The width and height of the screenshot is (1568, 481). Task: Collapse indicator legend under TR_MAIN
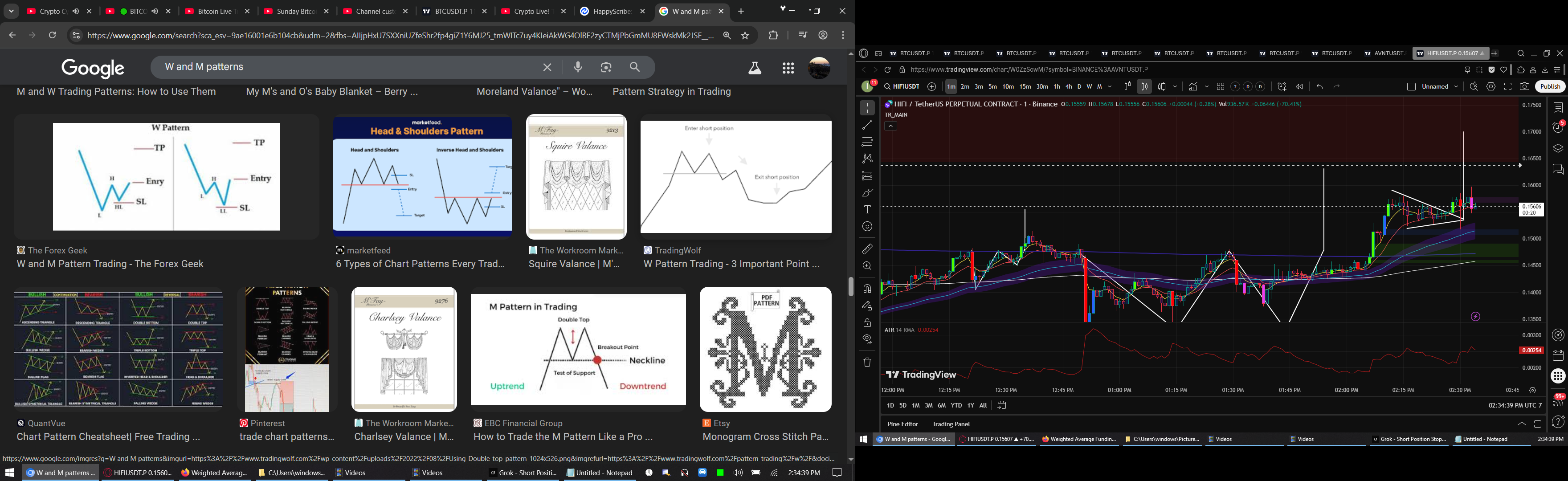pyautogui.click(x=890, y=126)
